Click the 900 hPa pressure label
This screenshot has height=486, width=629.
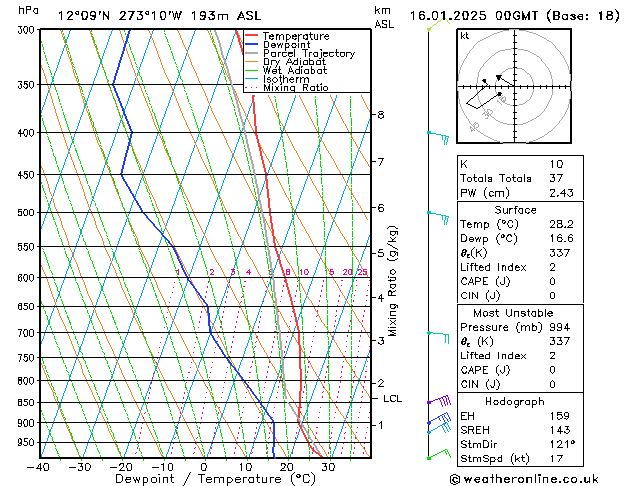pyautogui.click(x=28, y=423)
